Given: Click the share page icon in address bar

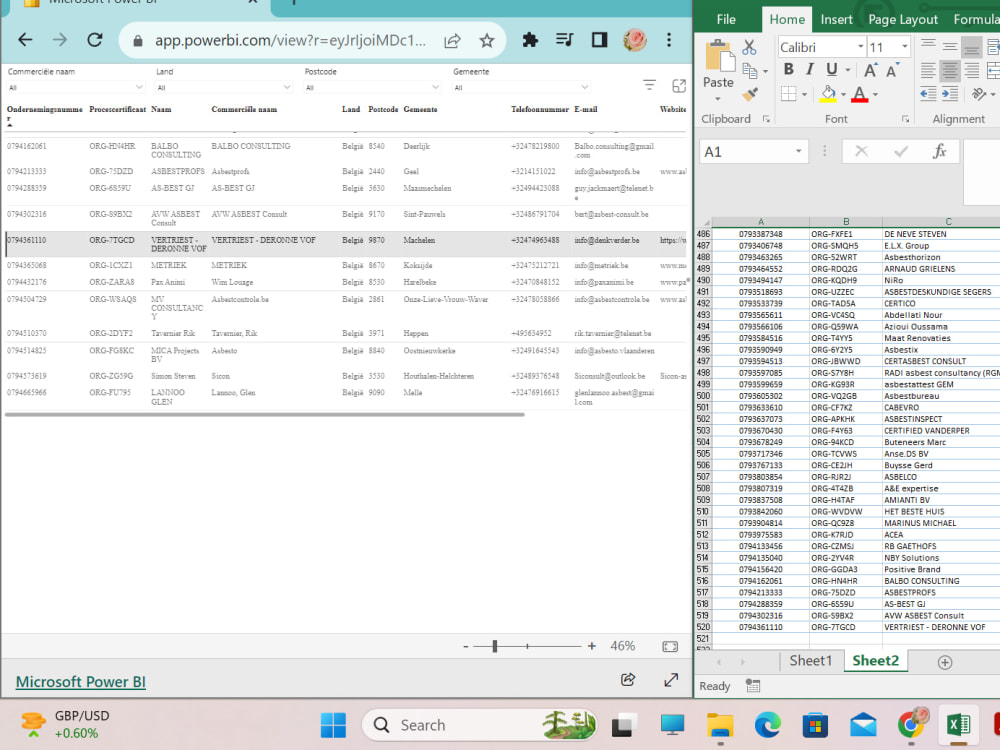Looking at the screenshot, I should (x=452, y=41).
